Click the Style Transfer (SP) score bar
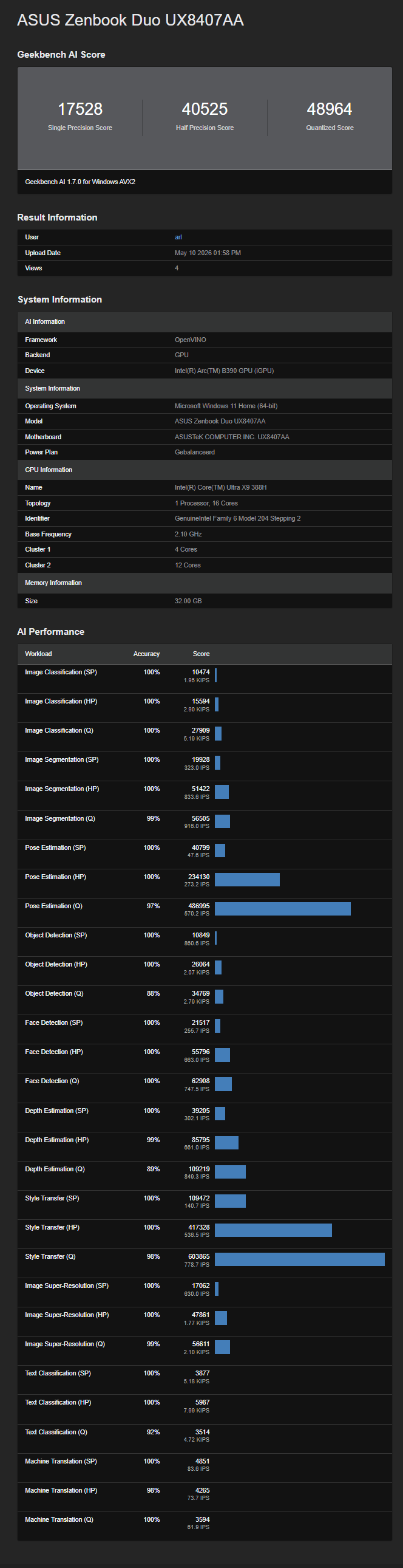This screenshot has height=1568, width=403. (x=231, y=1201)
